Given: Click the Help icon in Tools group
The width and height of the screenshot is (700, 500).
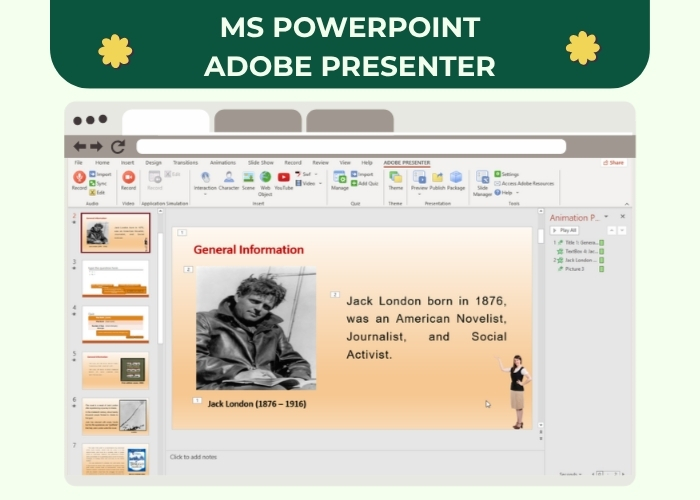Looking at the screenshot, I should (x=497, y=192).
